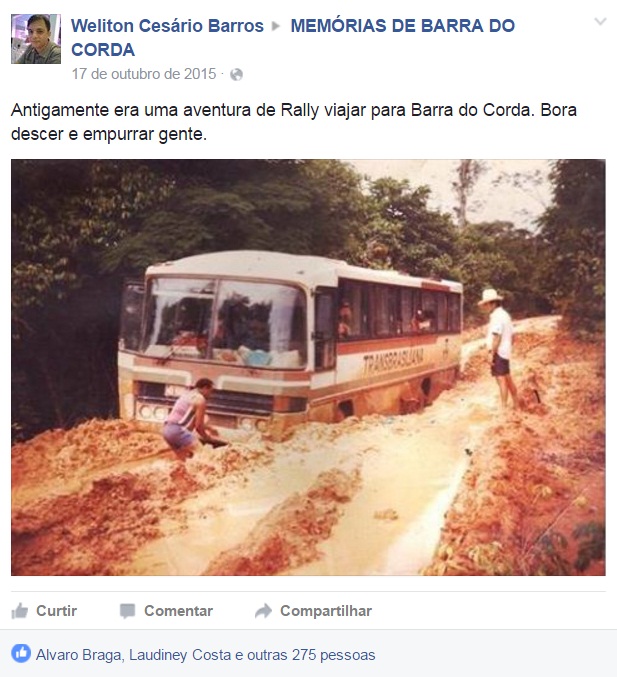Click the arrow between author and group
617x677 pixels.
pos(275,26)
